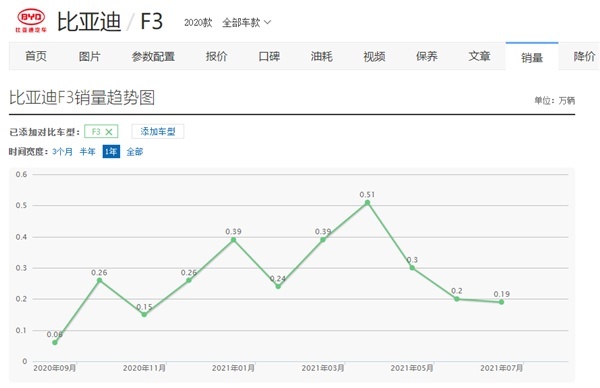The image size is (600, 388).
Task: Open the 油耗 tab
Action: [x=321, y=56]
